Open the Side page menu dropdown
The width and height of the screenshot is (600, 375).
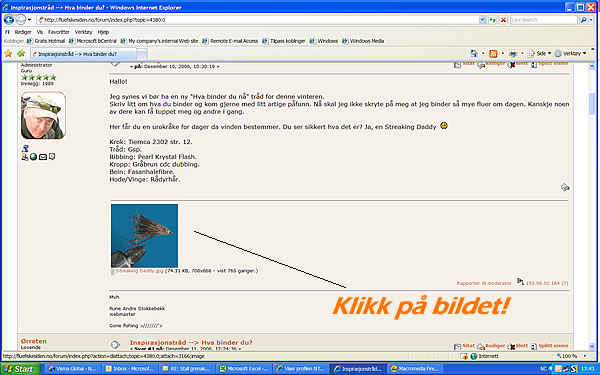pyautogui.click(x=540, y=54)
